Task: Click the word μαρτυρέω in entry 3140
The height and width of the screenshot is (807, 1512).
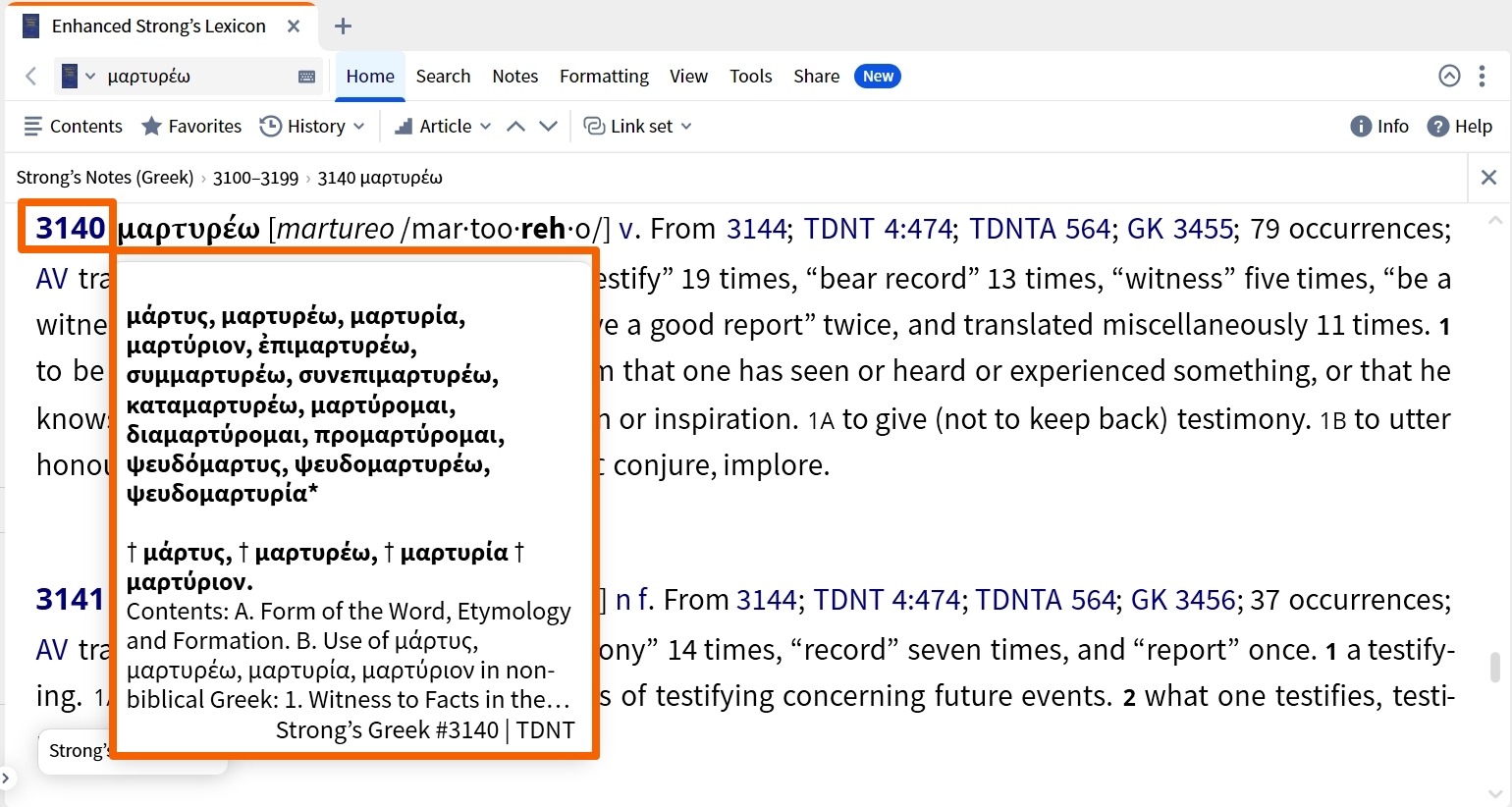Action: coord(189,229)
